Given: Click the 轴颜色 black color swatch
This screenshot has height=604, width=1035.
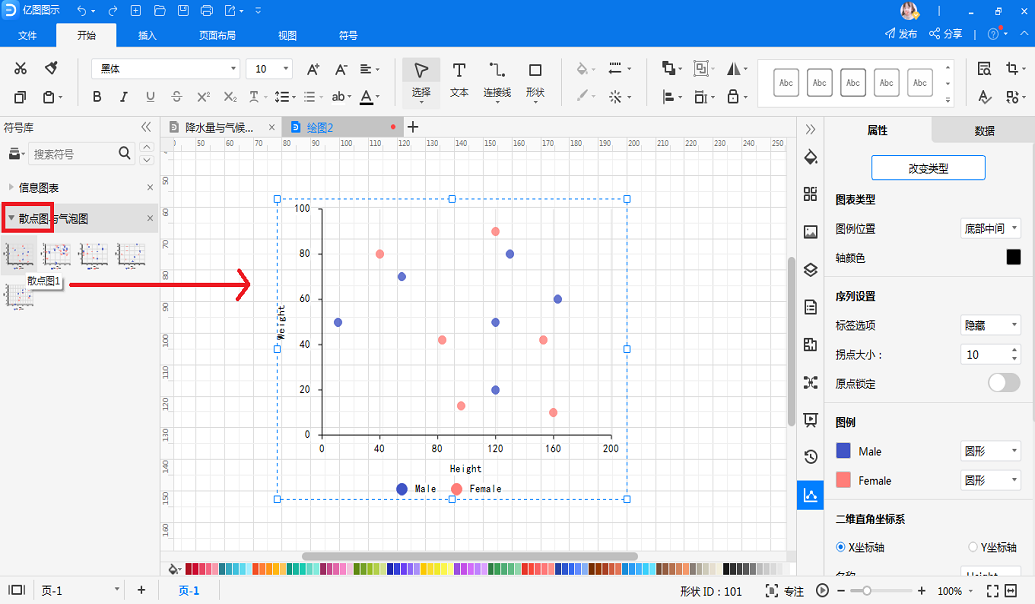Looking at the screenshot, I should pos(1013,257).
